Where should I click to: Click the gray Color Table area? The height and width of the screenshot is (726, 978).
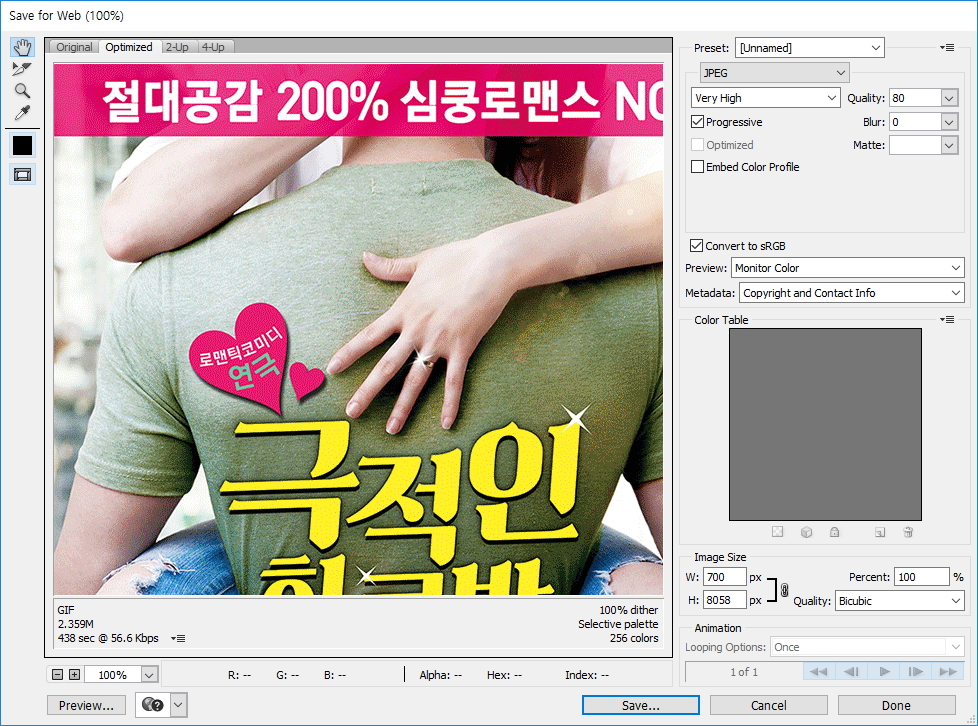point(825,424)
